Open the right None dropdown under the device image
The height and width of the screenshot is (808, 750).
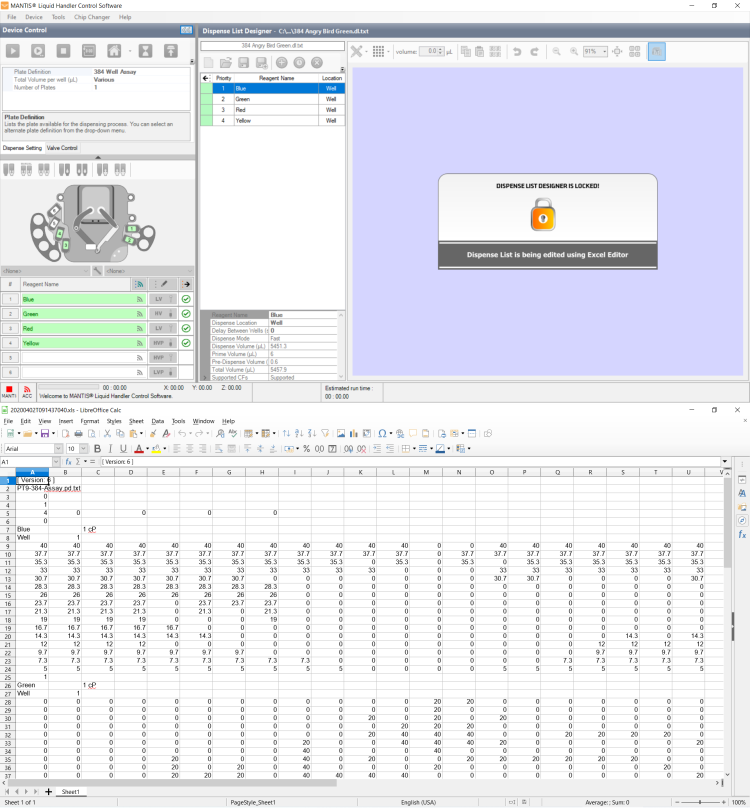point(149,271)
